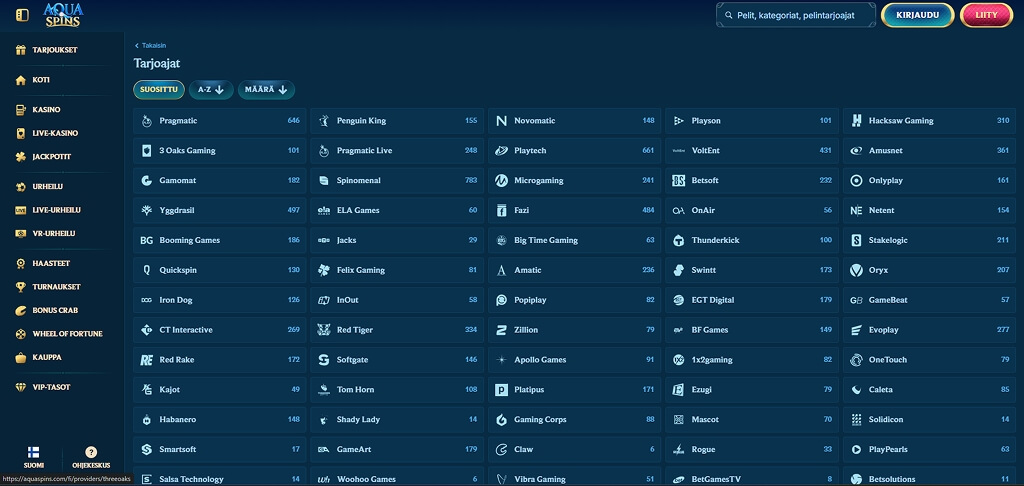Open Wheel of Fortune icon
1024x486 pixels.
[21, 334]
